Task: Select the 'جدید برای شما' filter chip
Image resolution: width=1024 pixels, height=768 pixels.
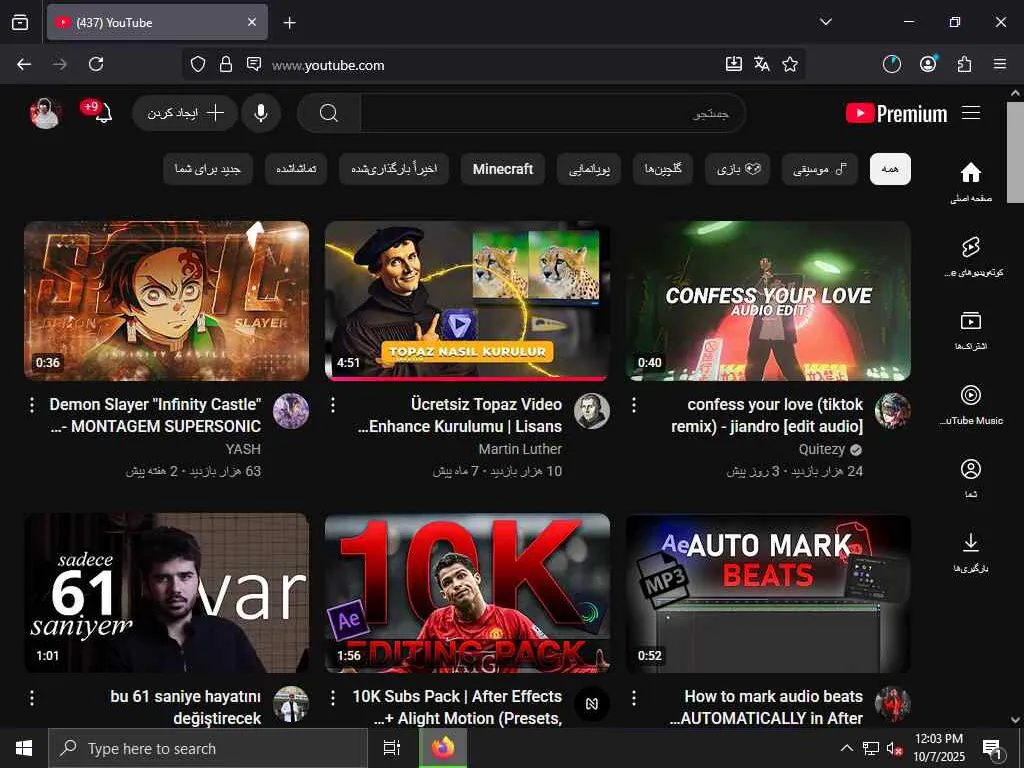Action: [x=208, y=169]
